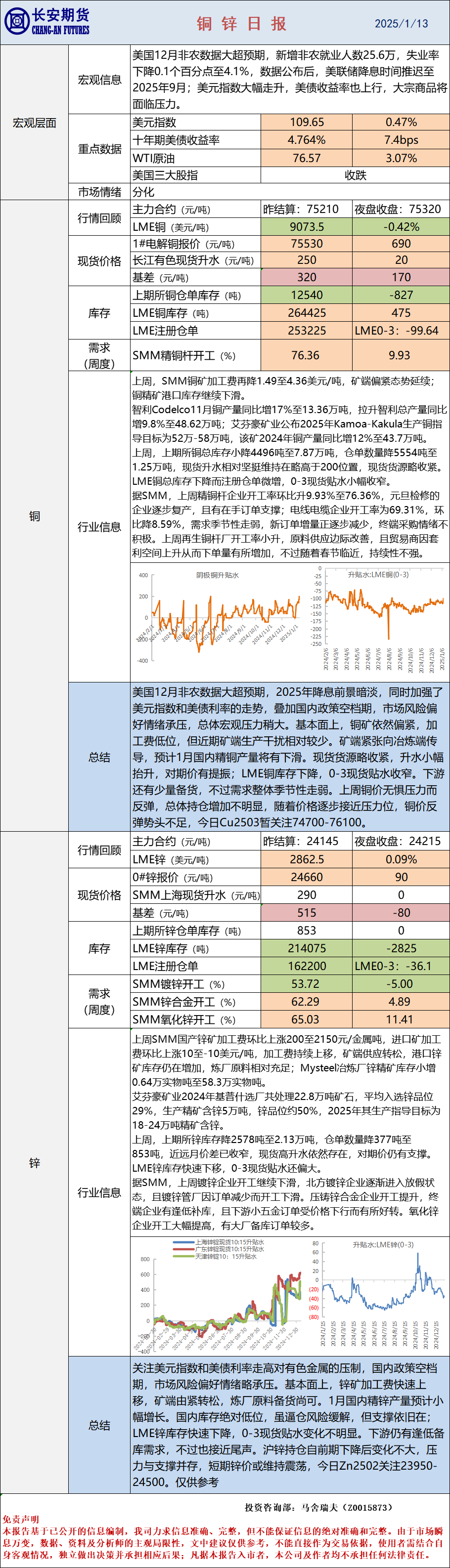
Task: Click copper 夜盘收盘：75320 cell
Action: point(401,210)
